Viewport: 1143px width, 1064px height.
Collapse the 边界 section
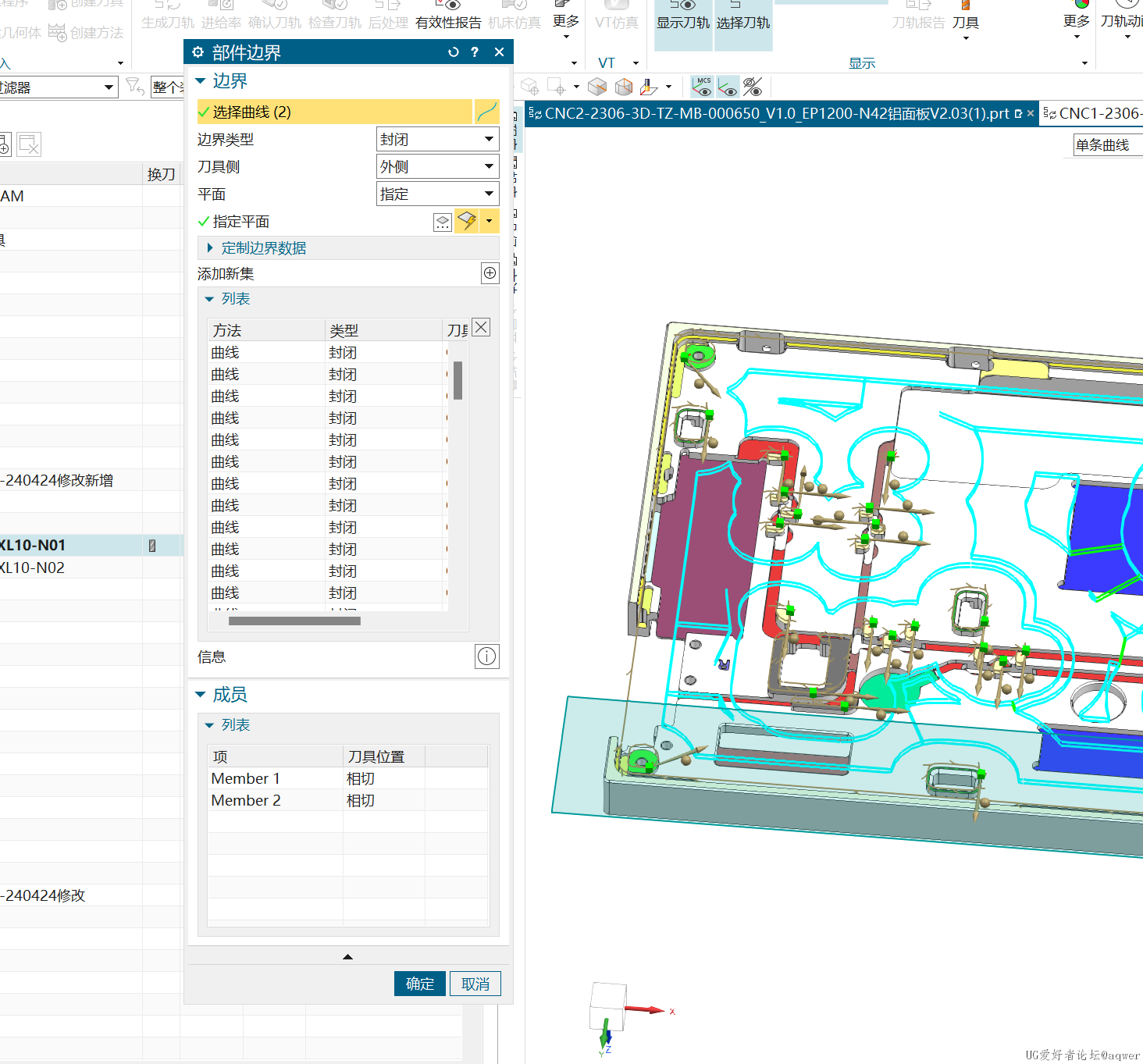(x=201, y=80)
